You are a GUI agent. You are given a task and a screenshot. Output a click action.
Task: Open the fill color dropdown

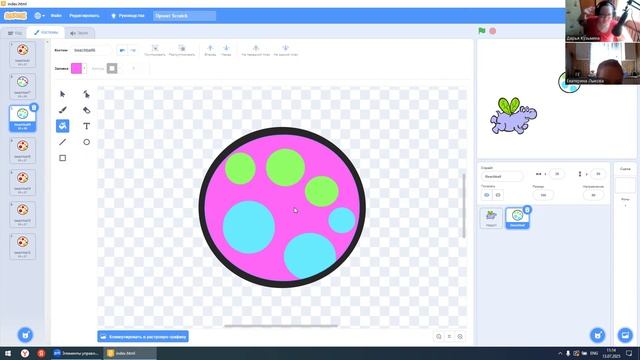[x=84, y=68]
